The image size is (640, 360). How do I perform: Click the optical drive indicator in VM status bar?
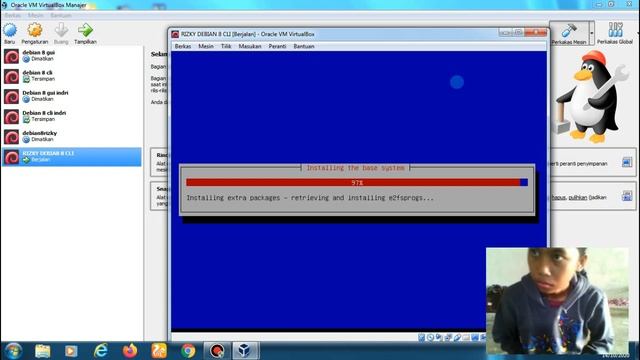coord(430,337)
